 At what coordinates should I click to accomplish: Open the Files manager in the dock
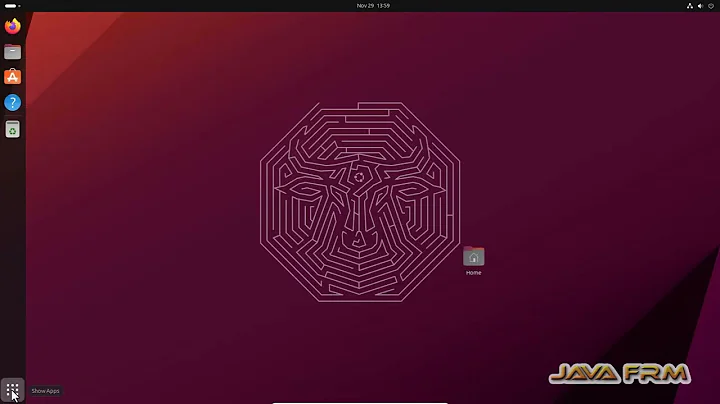point(12,51)
